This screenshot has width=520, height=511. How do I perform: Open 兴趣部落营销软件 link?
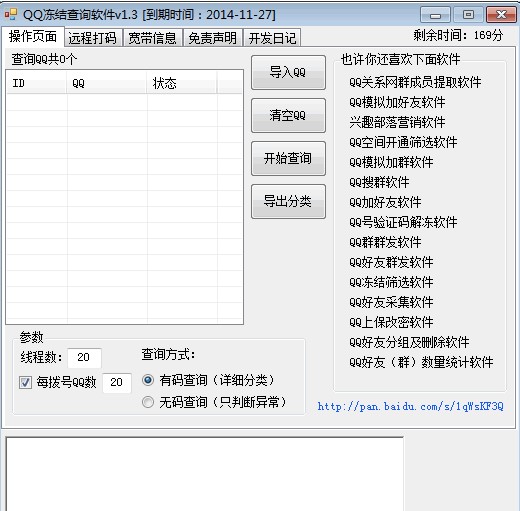point(397,122)
